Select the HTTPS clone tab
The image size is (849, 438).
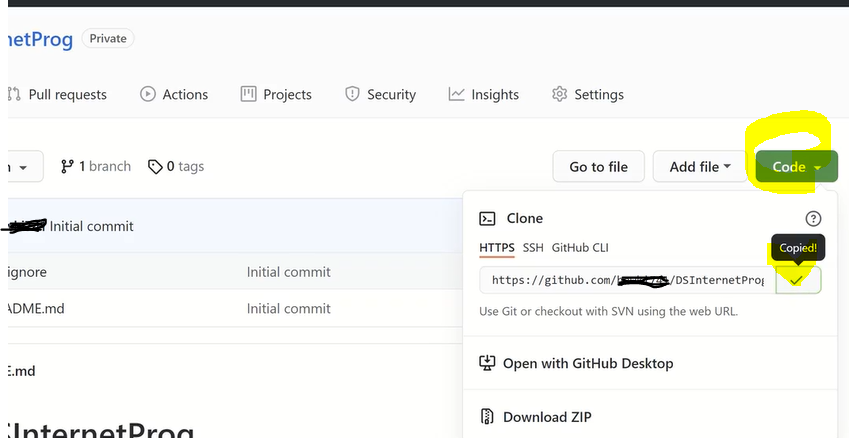tap(497, 247)
